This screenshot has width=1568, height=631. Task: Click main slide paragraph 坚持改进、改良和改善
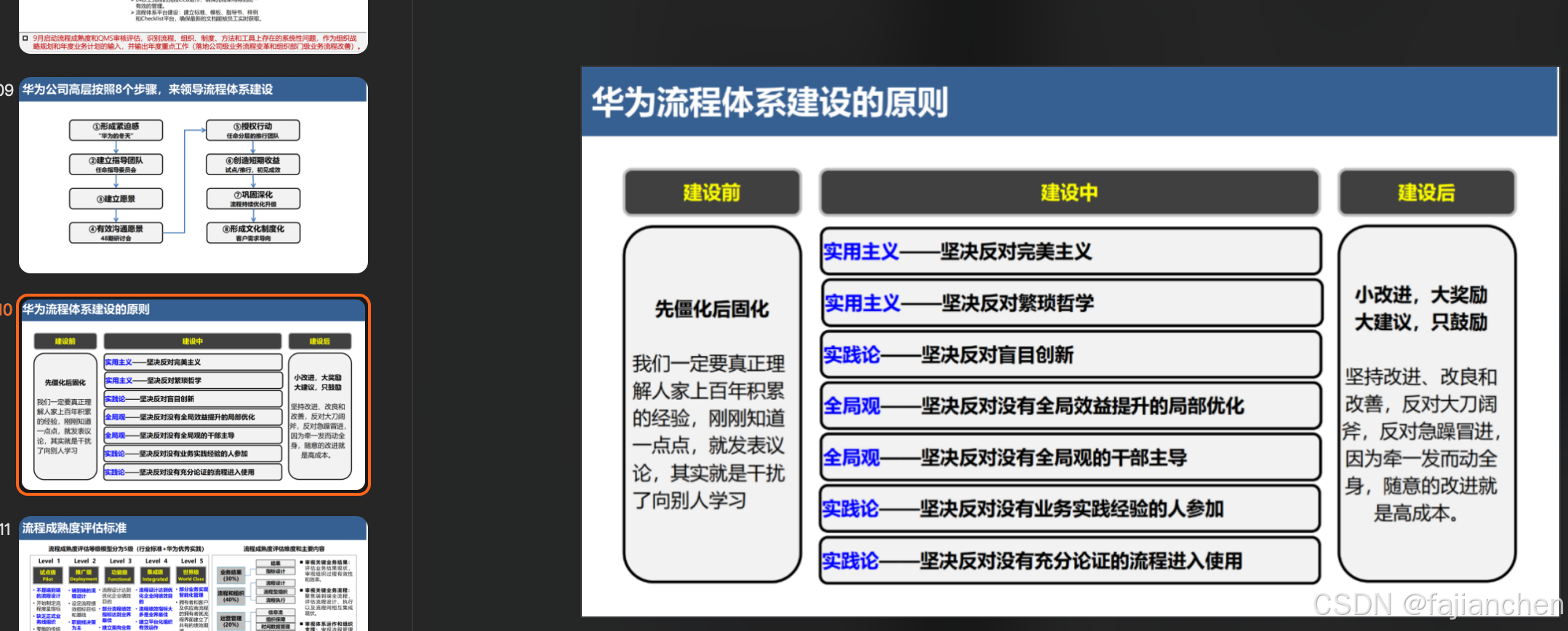point(1421,445)
